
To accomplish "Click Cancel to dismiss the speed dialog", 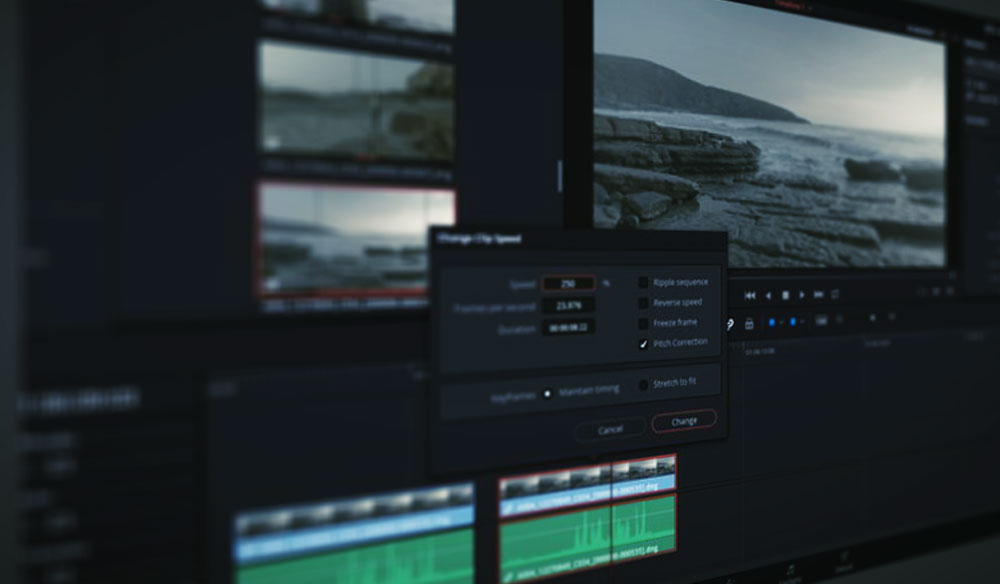I will 610,426.
